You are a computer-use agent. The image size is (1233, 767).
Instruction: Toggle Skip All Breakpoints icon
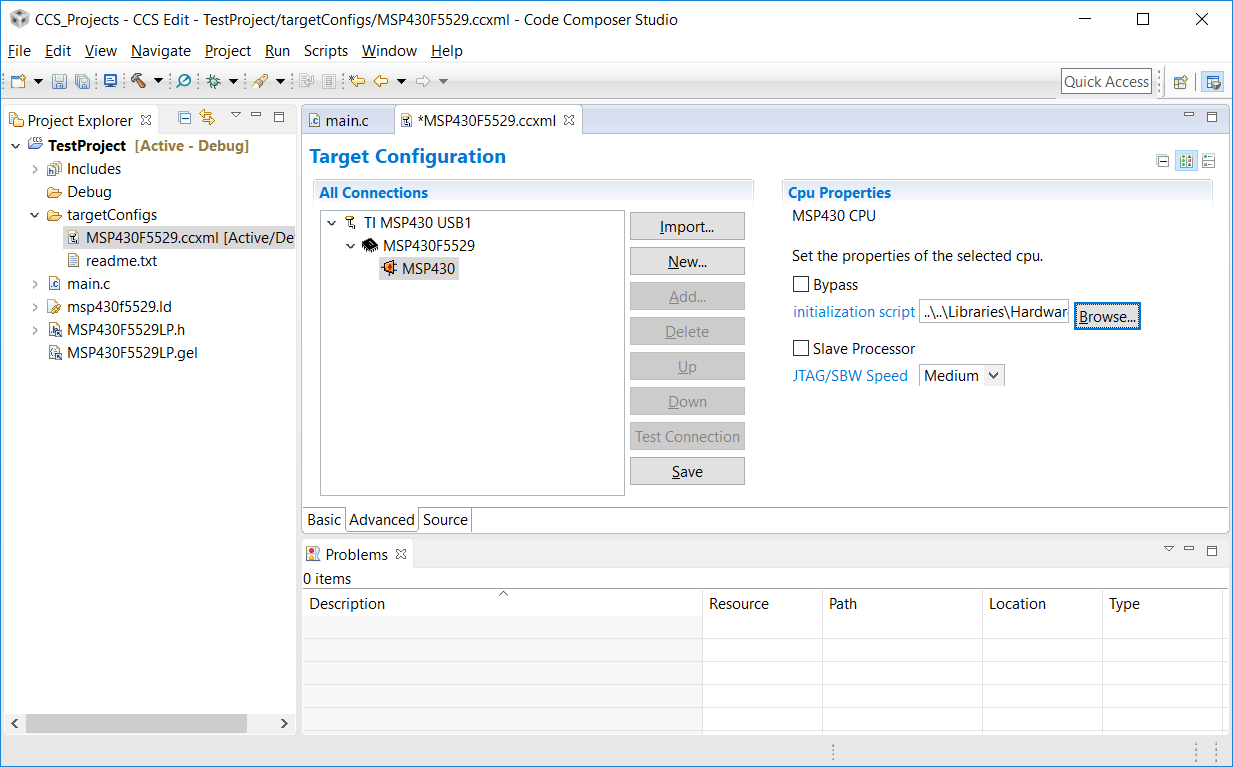(x=184, y=81)
